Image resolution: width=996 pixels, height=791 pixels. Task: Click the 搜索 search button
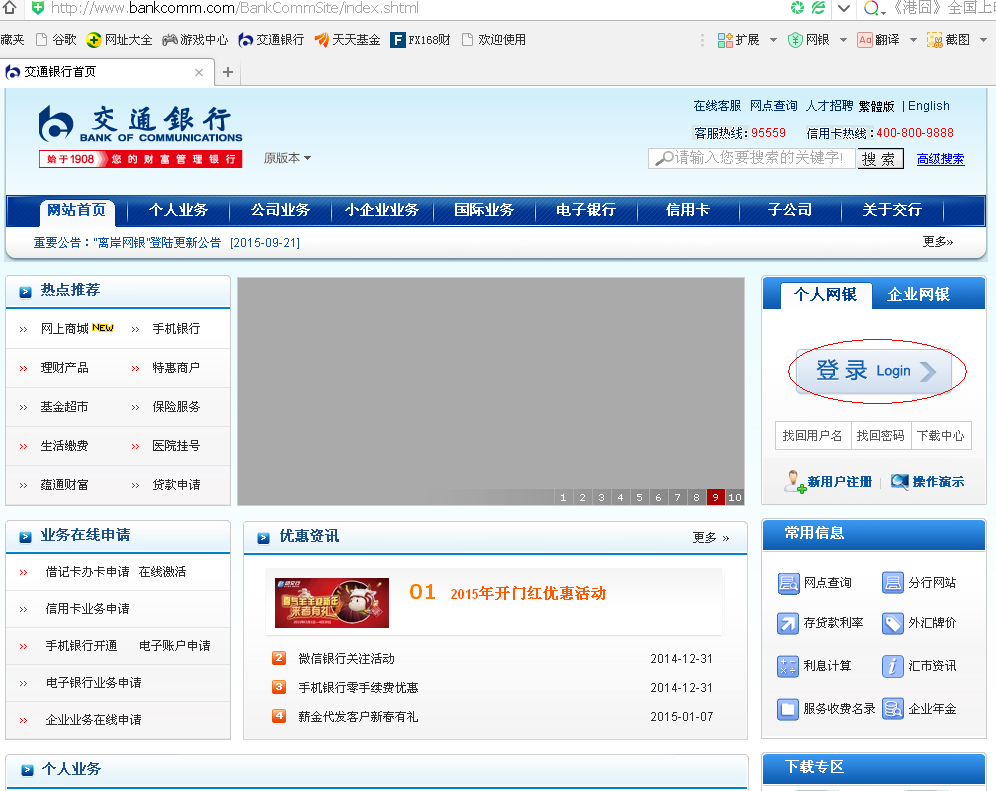pyautogui.click(x=879, y=158)
